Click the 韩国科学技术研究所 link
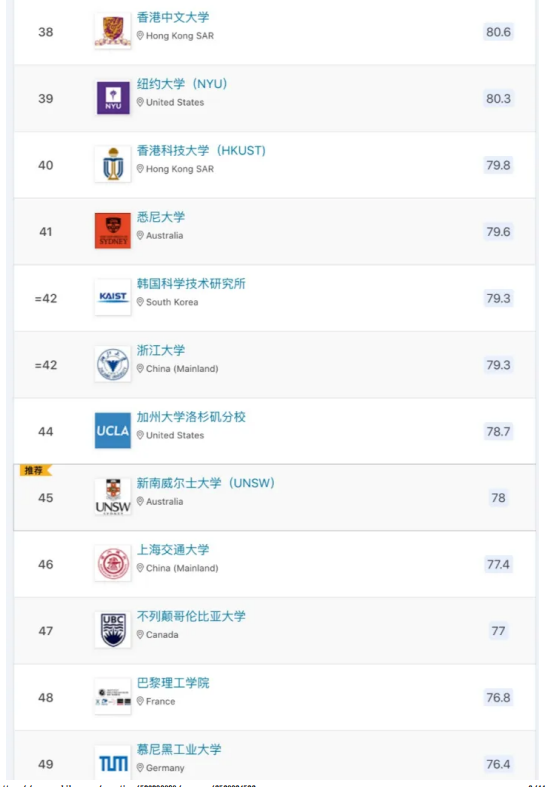552x787 pixels. (x=191, y=284)
